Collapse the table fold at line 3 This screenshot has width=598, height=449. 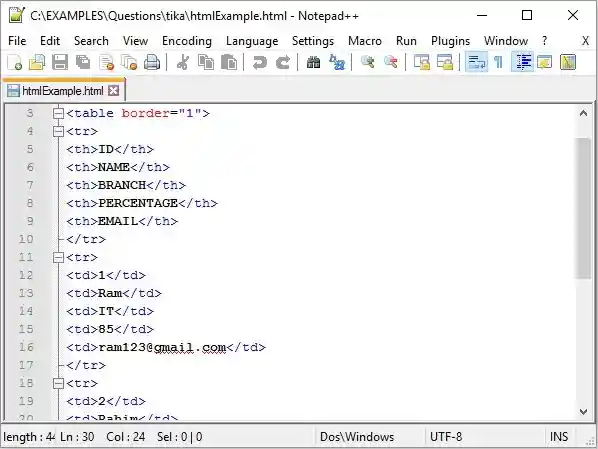58,113
